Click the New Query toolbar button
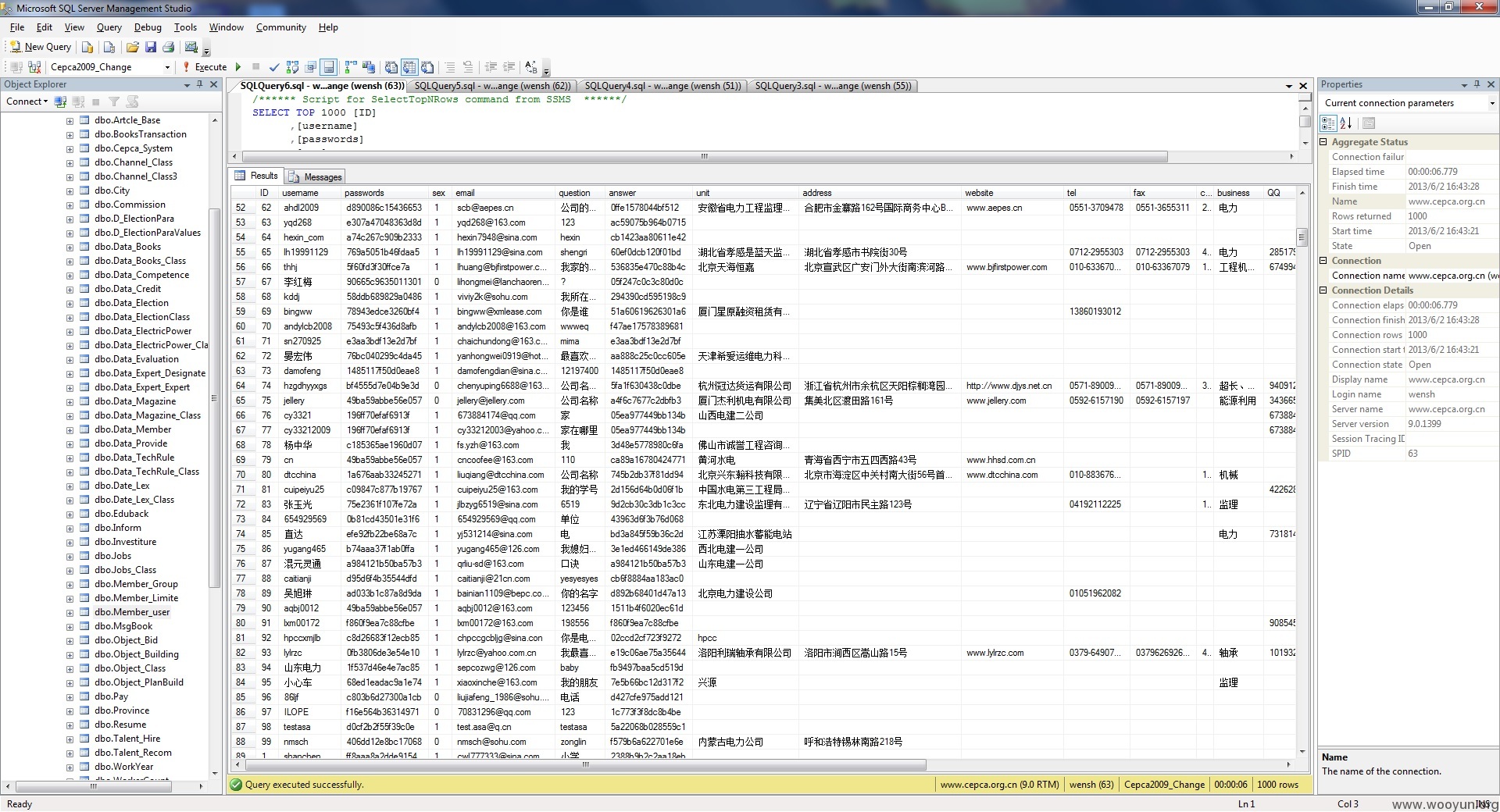Viewport: 1500px width, 812px height. click(41, 47)
